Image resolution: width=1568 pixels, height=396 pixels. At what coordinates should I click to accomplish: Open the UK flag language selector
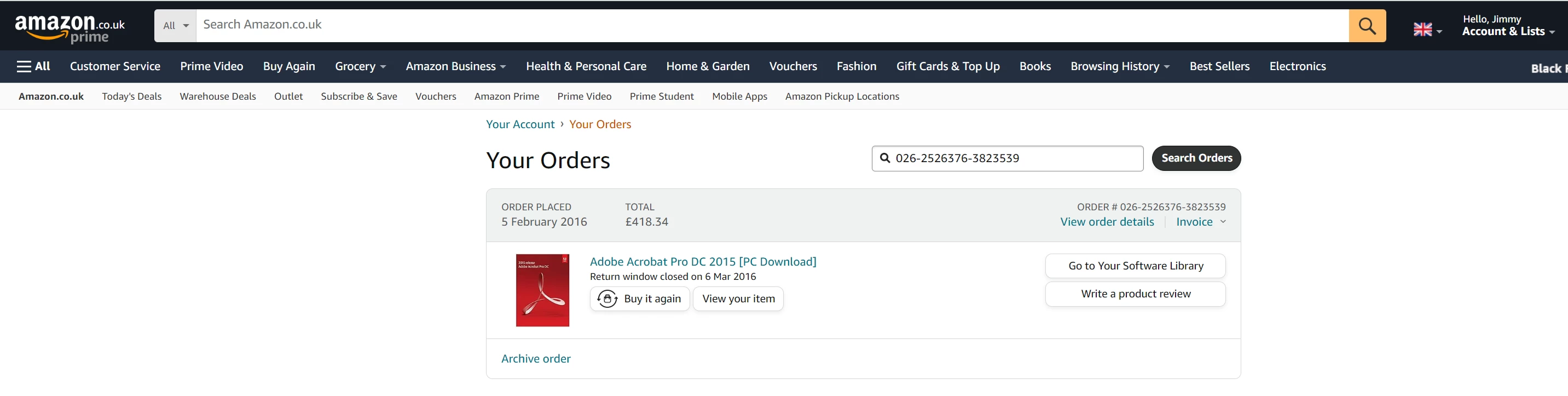point(1427,29)
